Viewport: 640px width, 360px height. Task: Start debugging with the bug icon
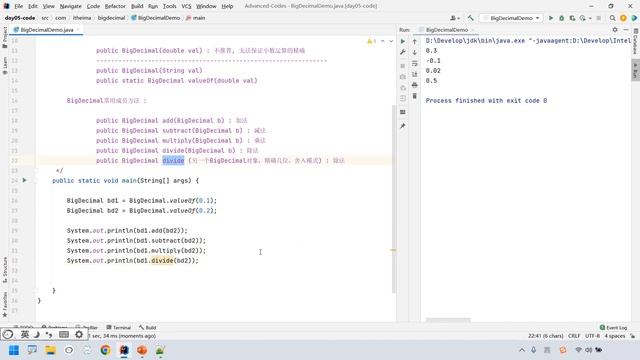[561, 18]
